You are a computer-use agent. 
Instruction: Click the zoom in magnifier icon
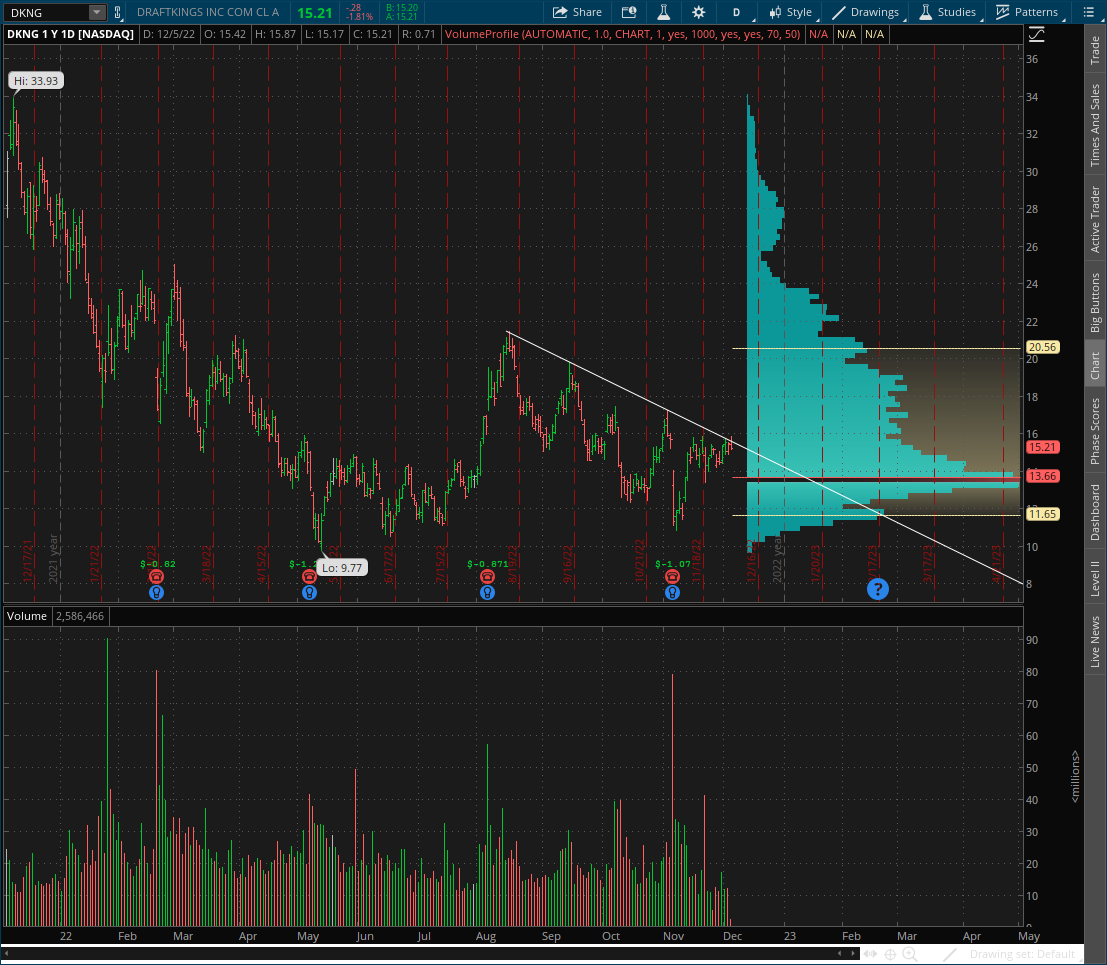(910, 954)
